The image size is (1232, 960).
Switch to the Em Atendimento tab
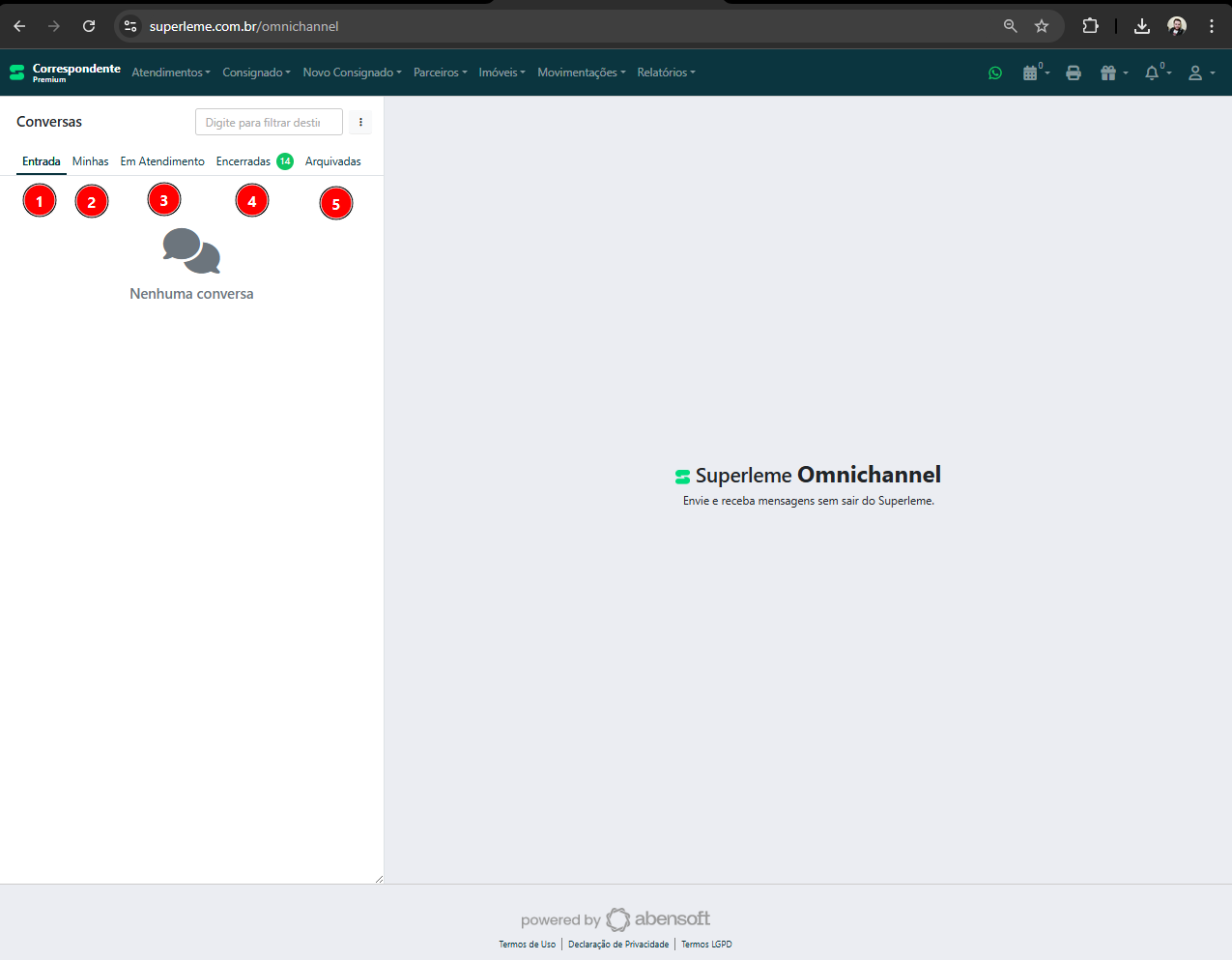tap(162, 160)
